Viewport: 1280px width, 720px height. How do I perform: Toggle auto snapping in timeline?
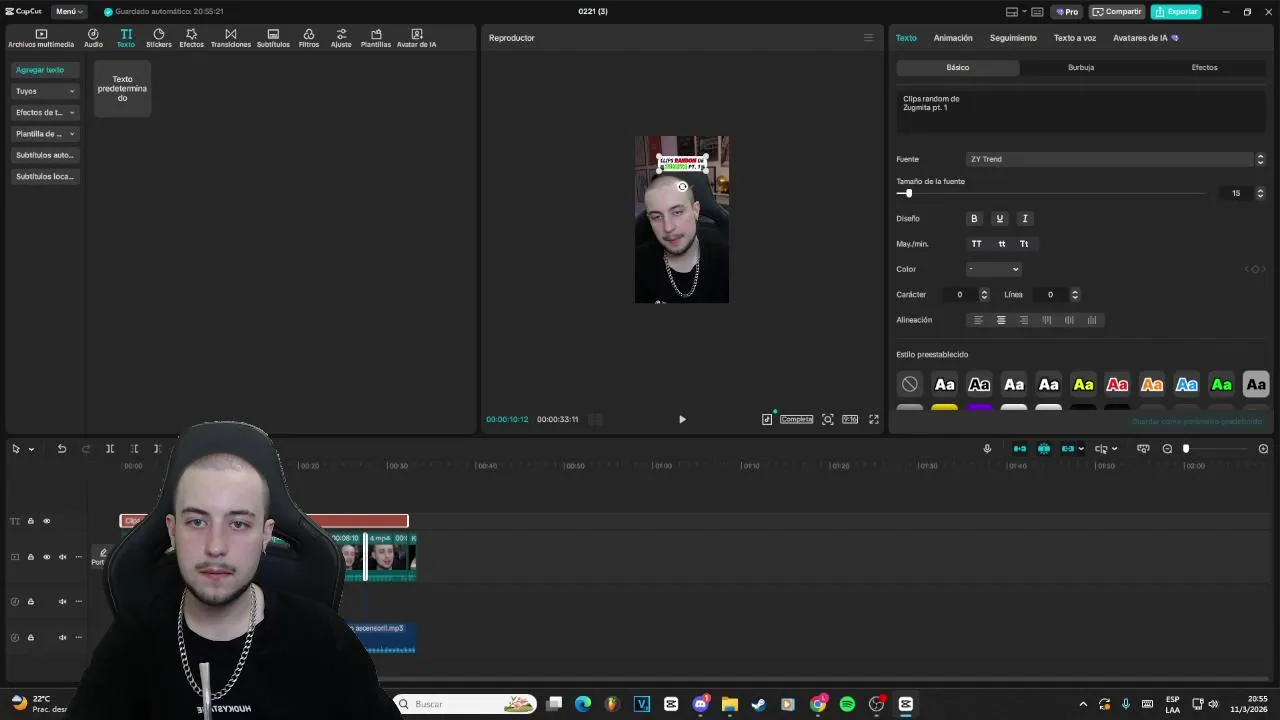tap(1044, 449)
